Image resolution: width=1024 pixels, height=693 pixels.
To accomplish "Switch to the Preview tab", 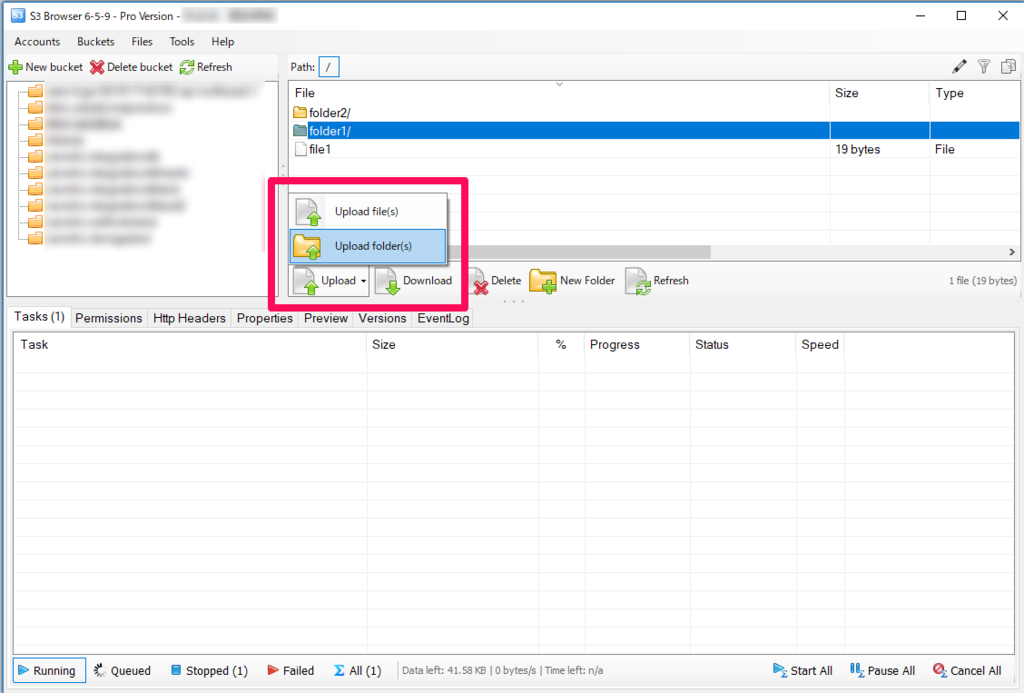I will pyautogui.click(x=326, y=318).
